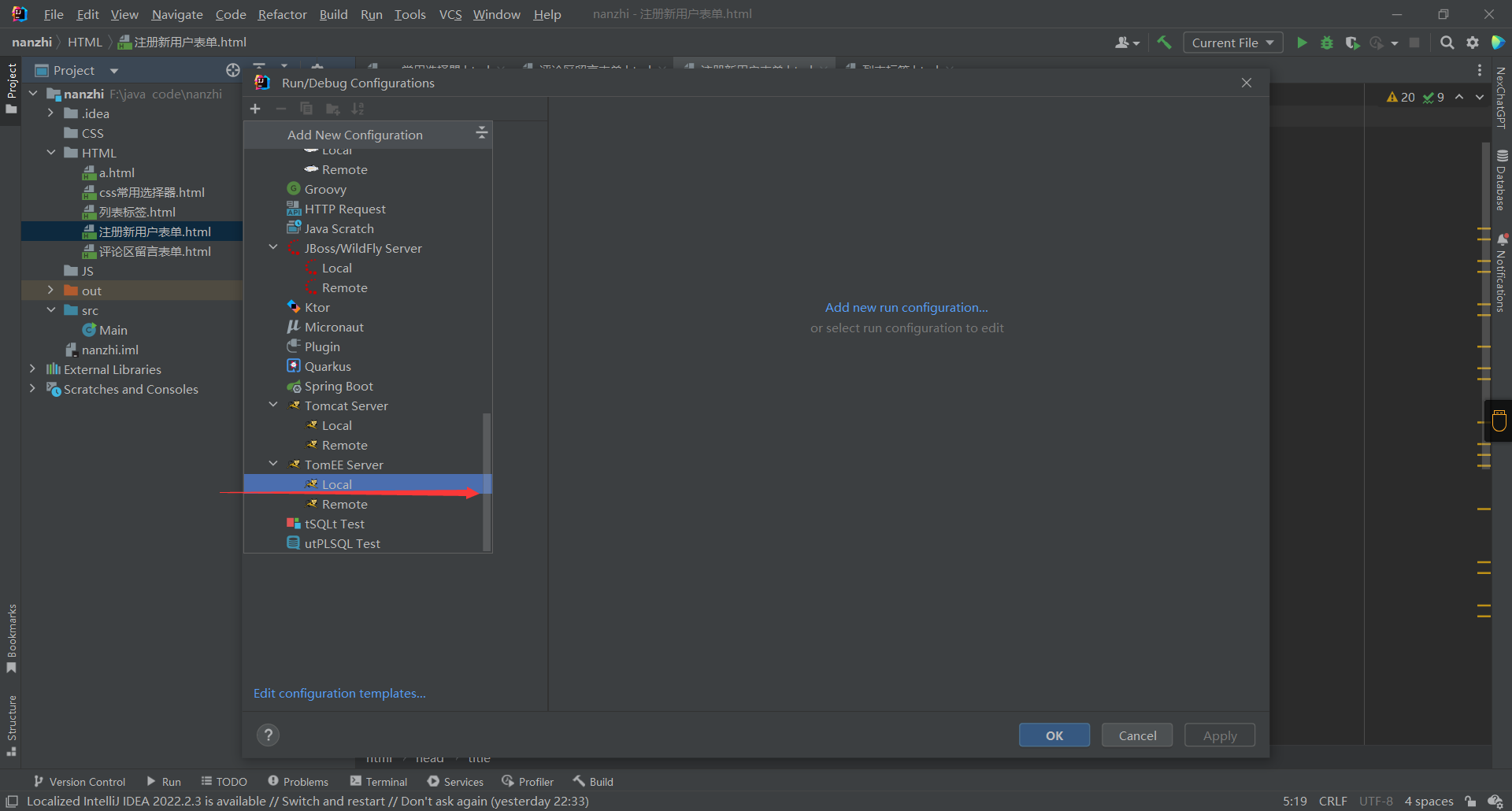Open the VCS menu
The width and height of the screenshot is (1512, 811).
pos(450,14)
